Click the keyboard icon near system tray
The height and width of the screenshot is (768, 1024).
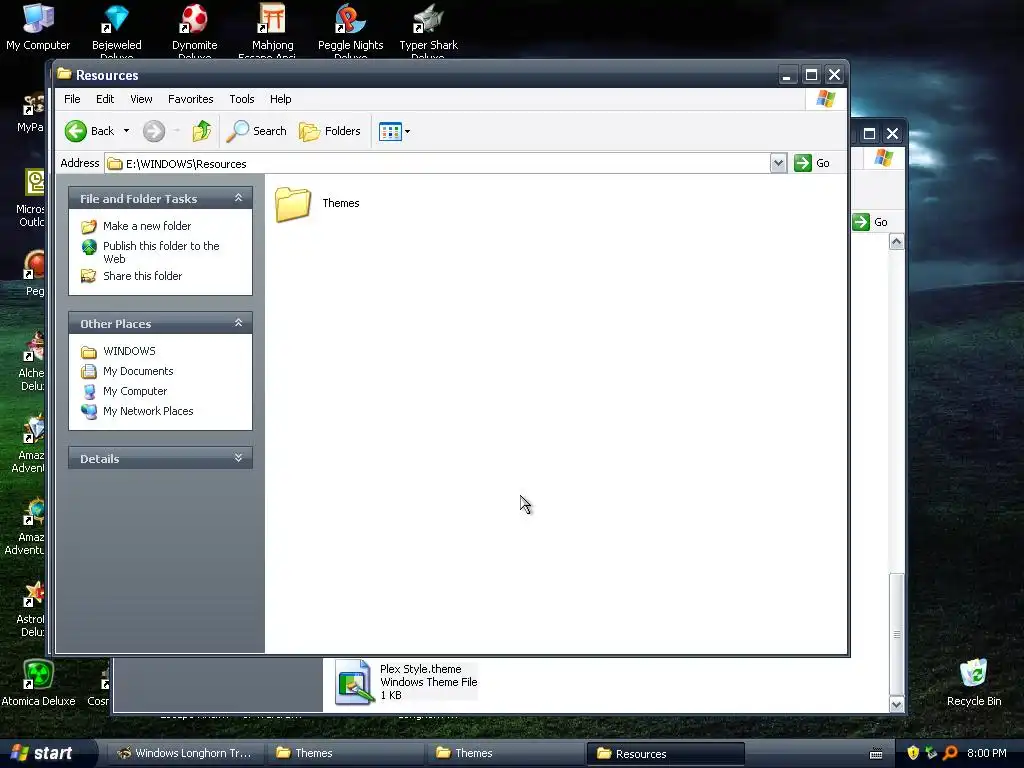(x=876, y=754)
